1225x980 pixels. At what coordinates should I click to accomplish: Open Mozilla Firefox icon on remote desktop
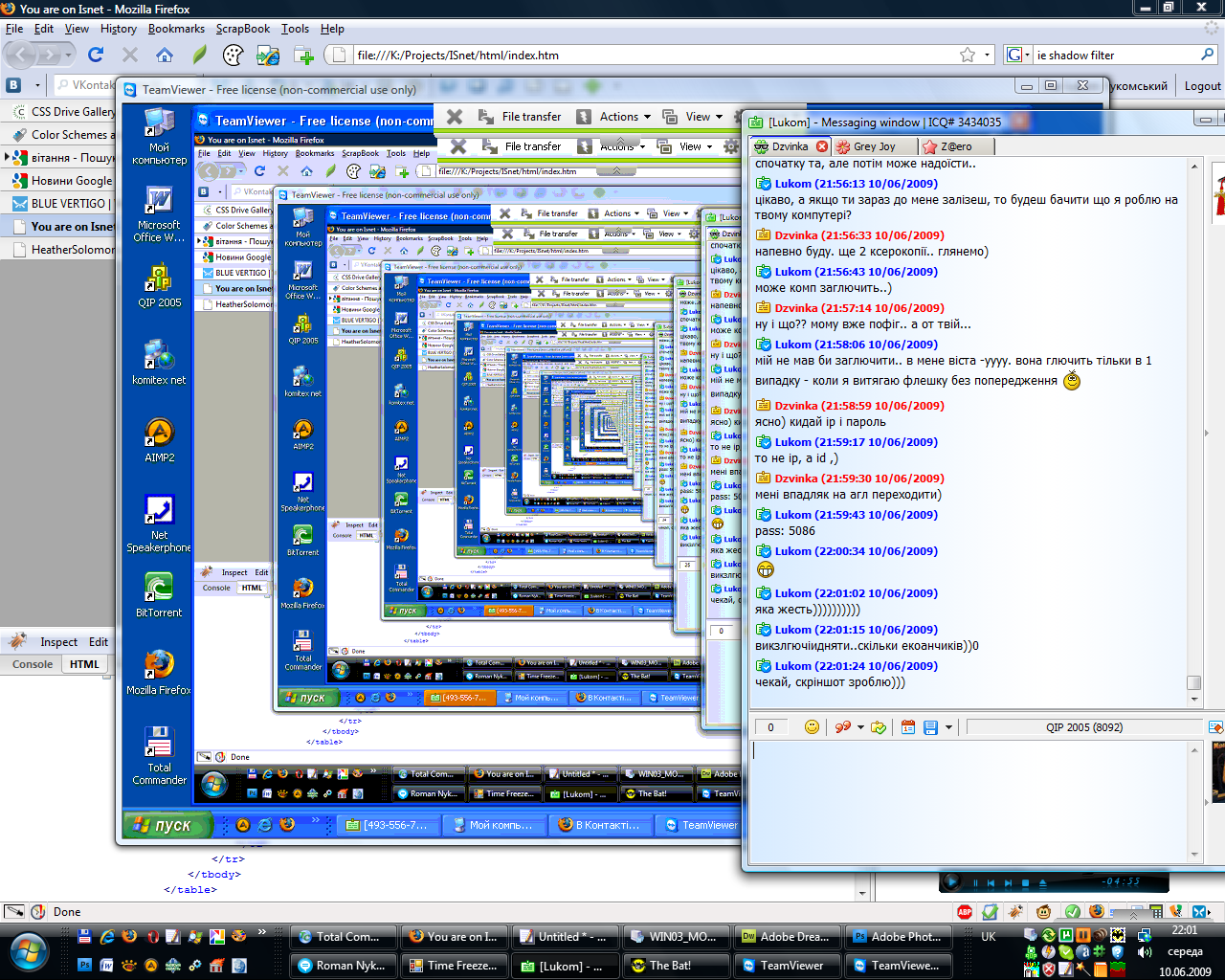pos(159,673)
